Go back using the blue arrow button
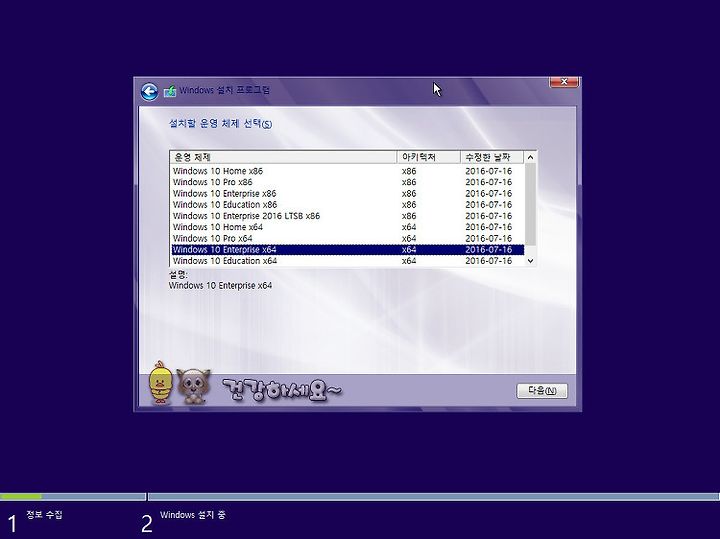 pos(149,91)
